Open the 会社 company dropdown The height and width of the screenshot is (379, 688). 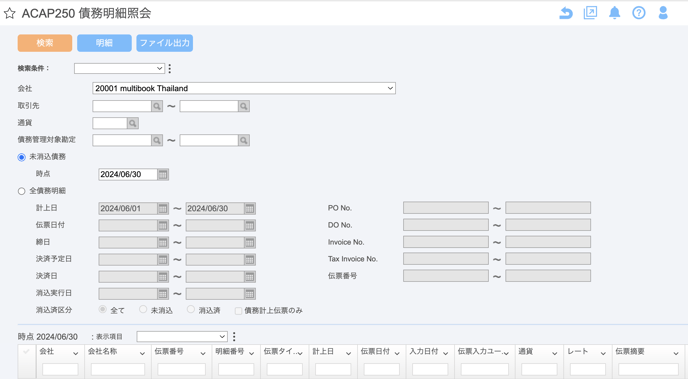coord(244,88)
